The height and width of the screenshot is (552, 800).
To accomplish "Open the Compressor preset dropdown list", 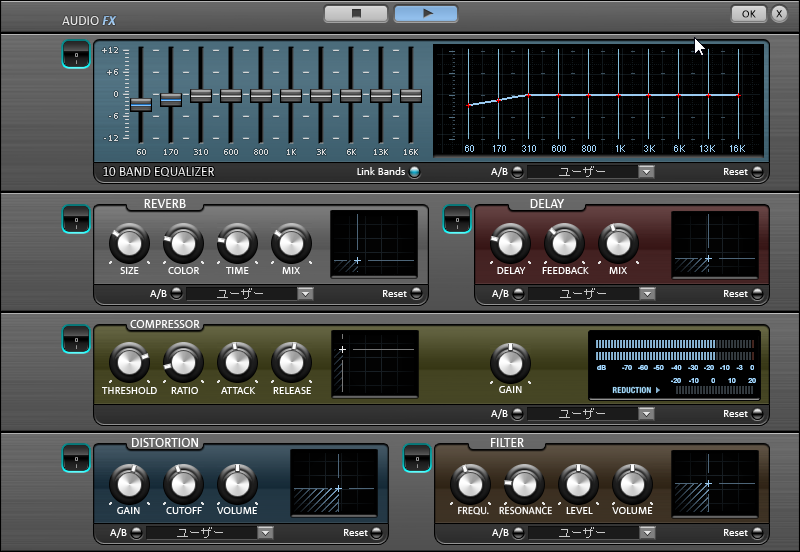I will [646, 414].
